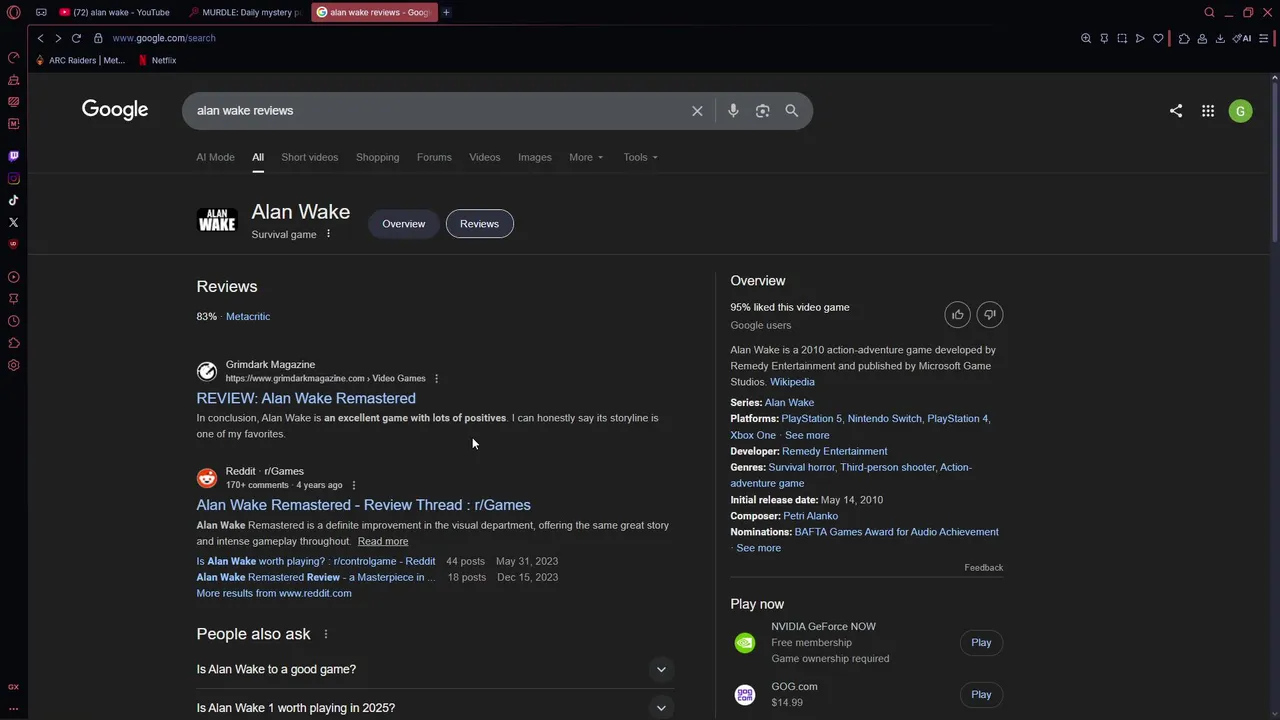Clear the Google search box
Image resolution: width=1280 pixels, height=720 pixels.
click(x=697, y=111)
